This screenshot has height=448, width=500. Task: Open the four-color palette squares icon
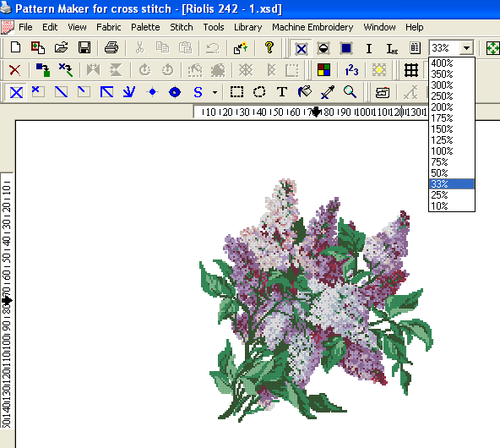point(324,70)
